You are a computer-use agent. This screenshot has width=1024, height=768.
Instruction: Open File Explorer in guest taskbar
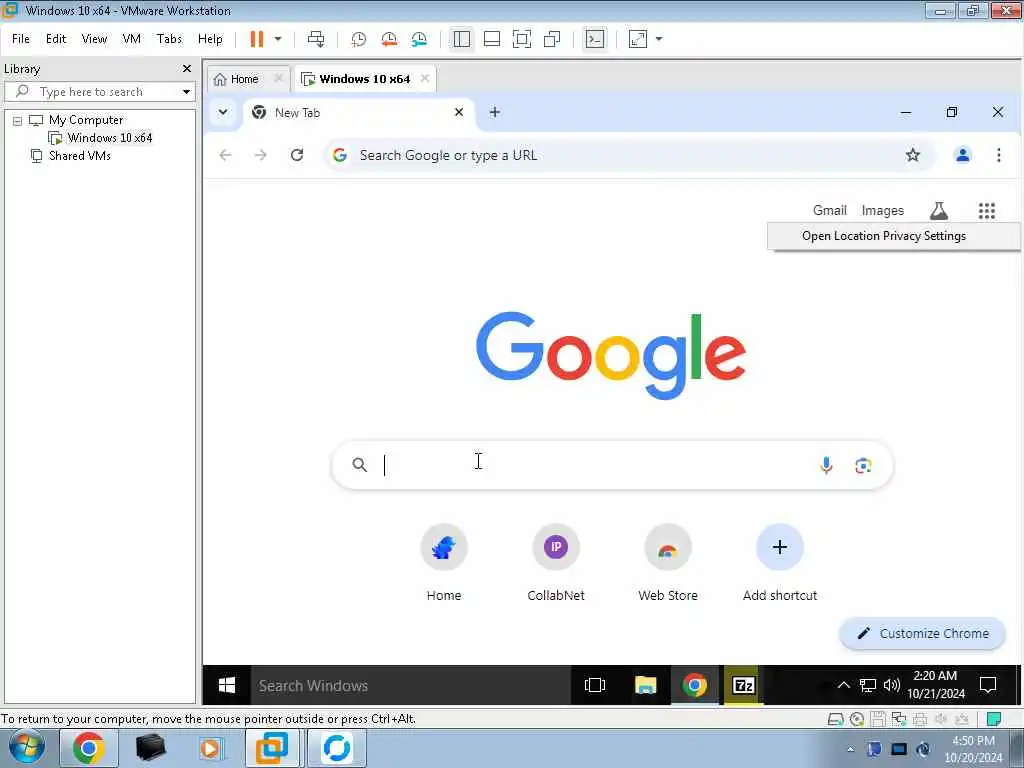645,685
